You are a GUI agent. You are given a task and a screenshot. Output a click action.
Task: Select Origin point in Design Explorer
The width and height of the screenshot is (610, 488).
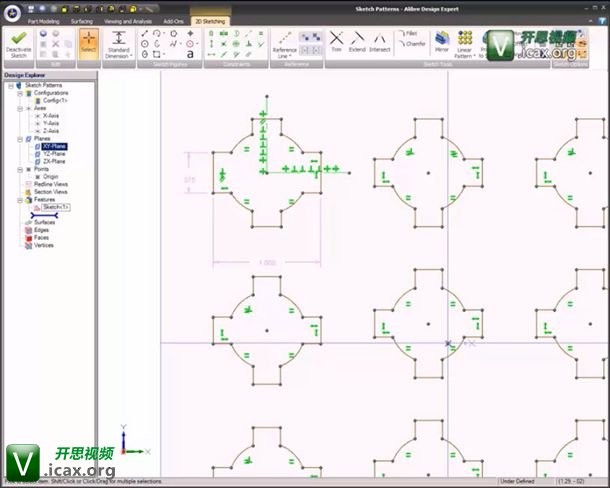click(50, 177)
